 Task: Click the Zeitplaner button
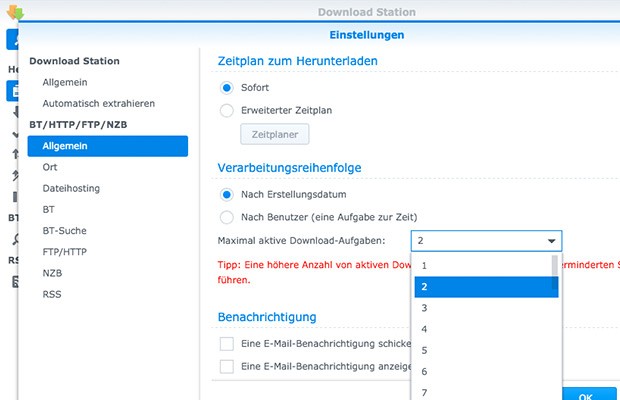tap(275, 134)
